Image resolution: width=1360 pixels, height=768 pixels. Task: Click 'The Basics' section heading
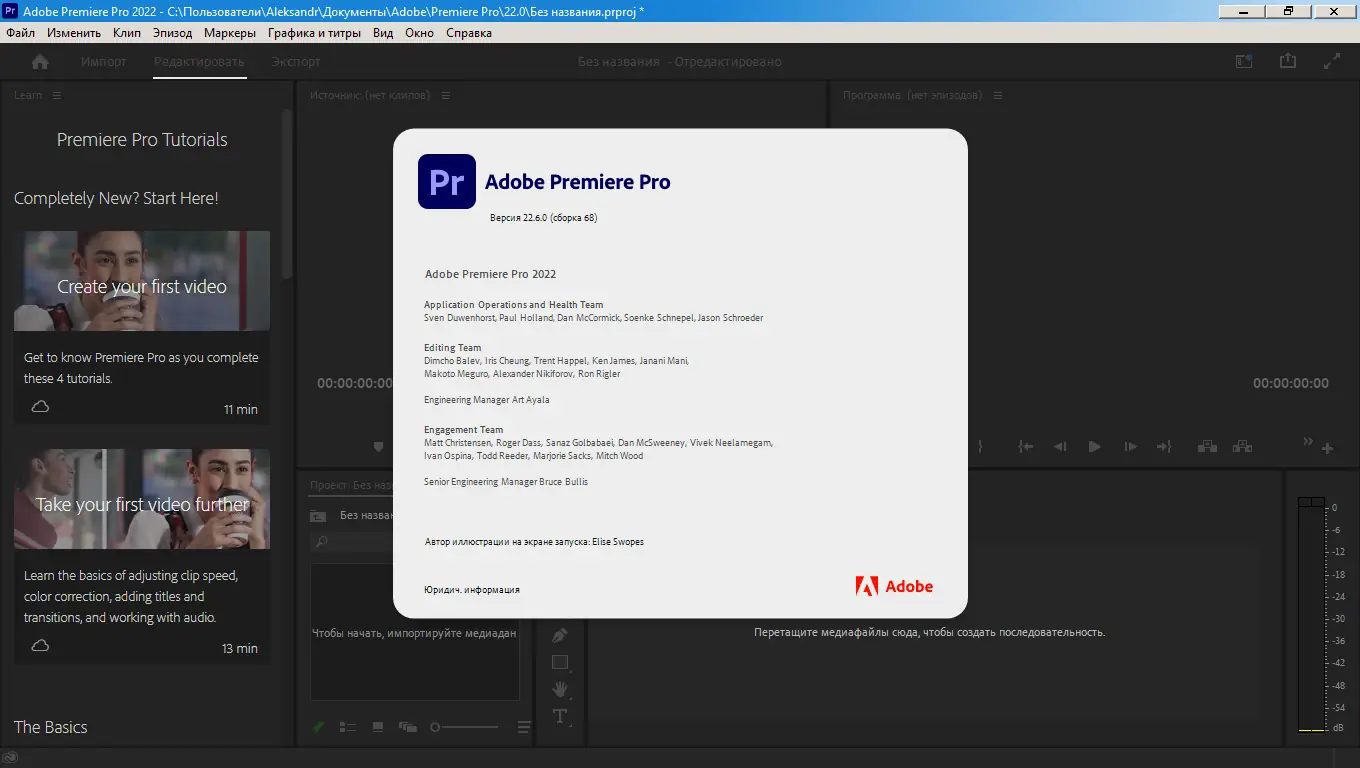pyautogui.click(x=51, y=727)
